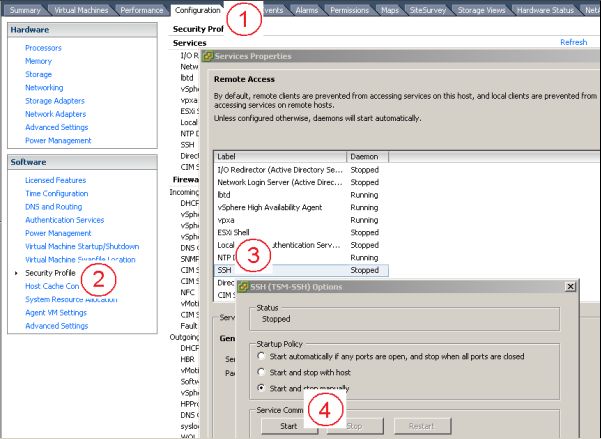Open the Memory hardware link
Screen dimensions: 601x439
coord(38,61)
